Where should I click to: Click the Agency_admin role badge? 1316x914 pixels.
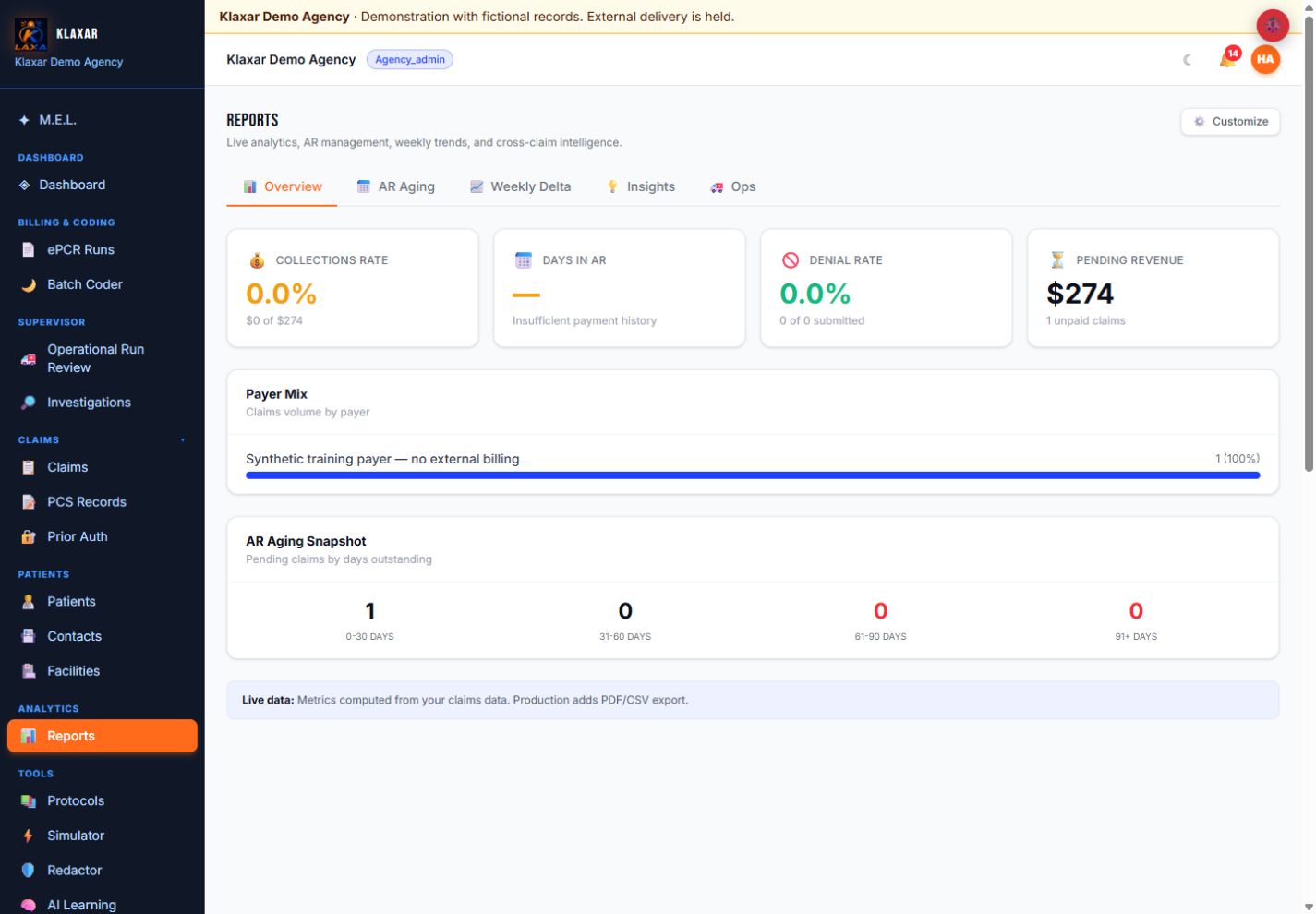pyautogui.click(x=410, y=60)
